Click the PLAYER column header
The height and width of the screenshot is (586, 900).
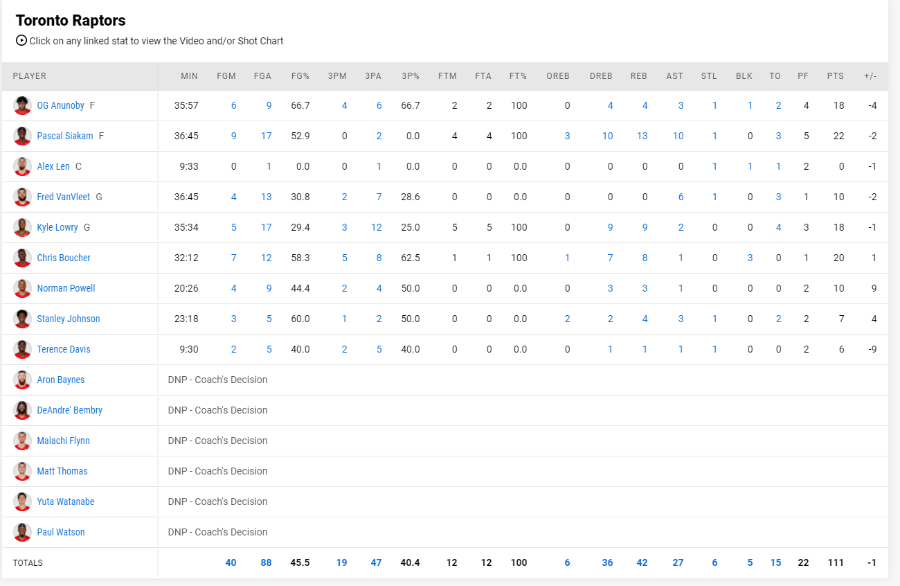click(x=30, y=76)
